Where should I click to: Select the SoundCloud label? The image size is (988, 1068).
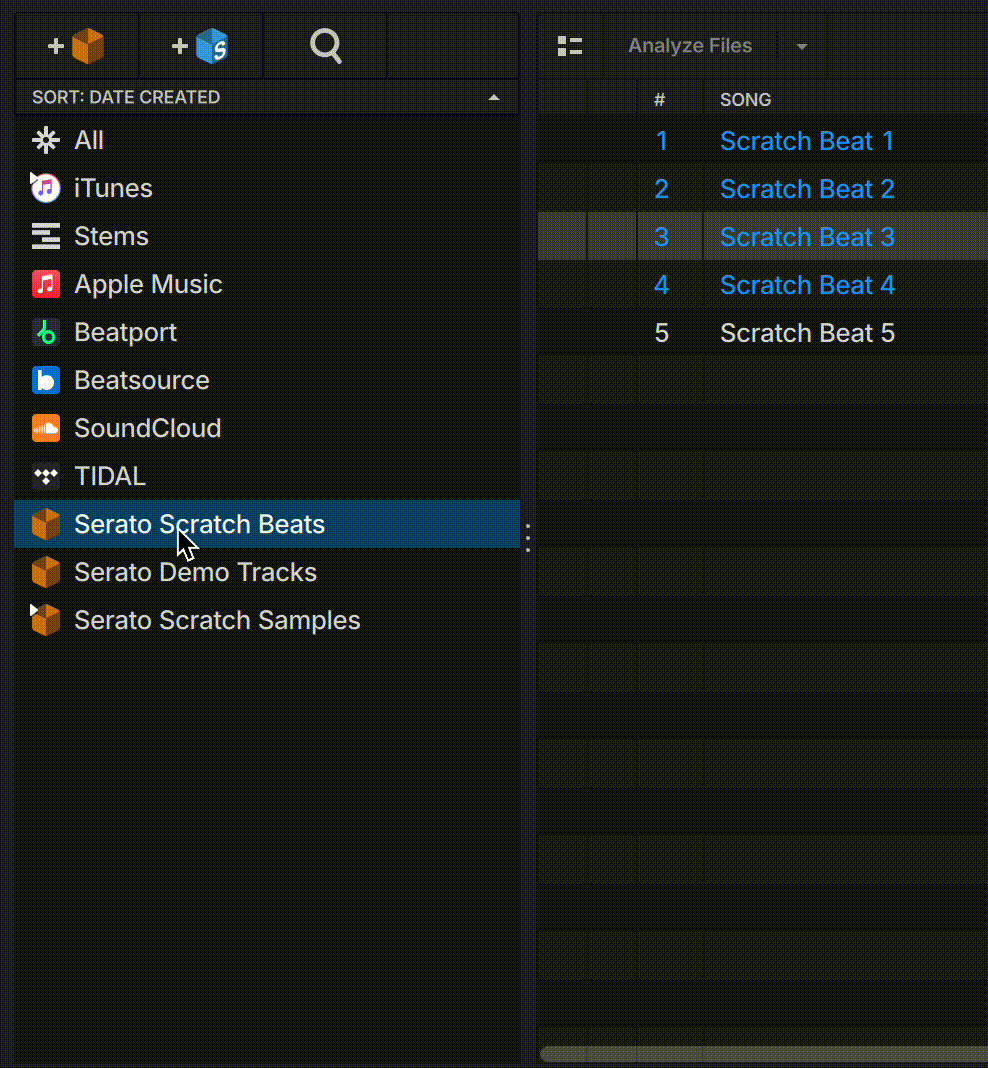pyautogui.click(x=147, y=428)
